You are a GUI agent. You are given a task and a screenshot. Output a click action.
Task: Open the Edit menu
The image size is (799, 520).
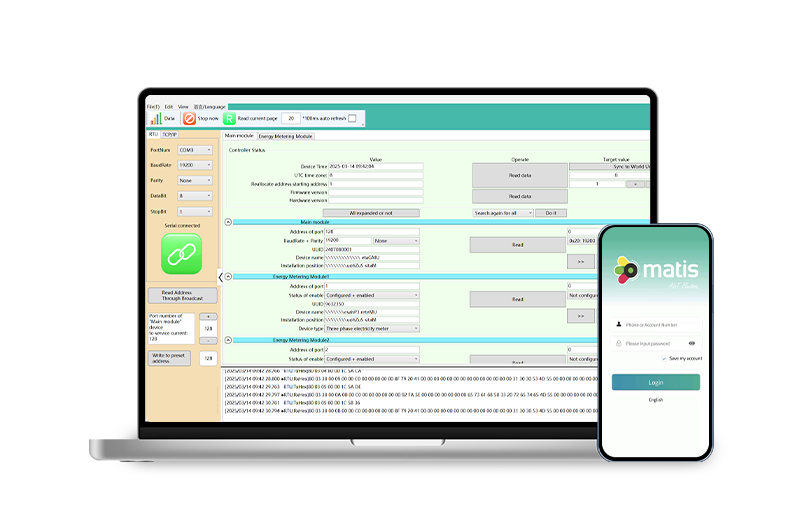tap(169, 106)
